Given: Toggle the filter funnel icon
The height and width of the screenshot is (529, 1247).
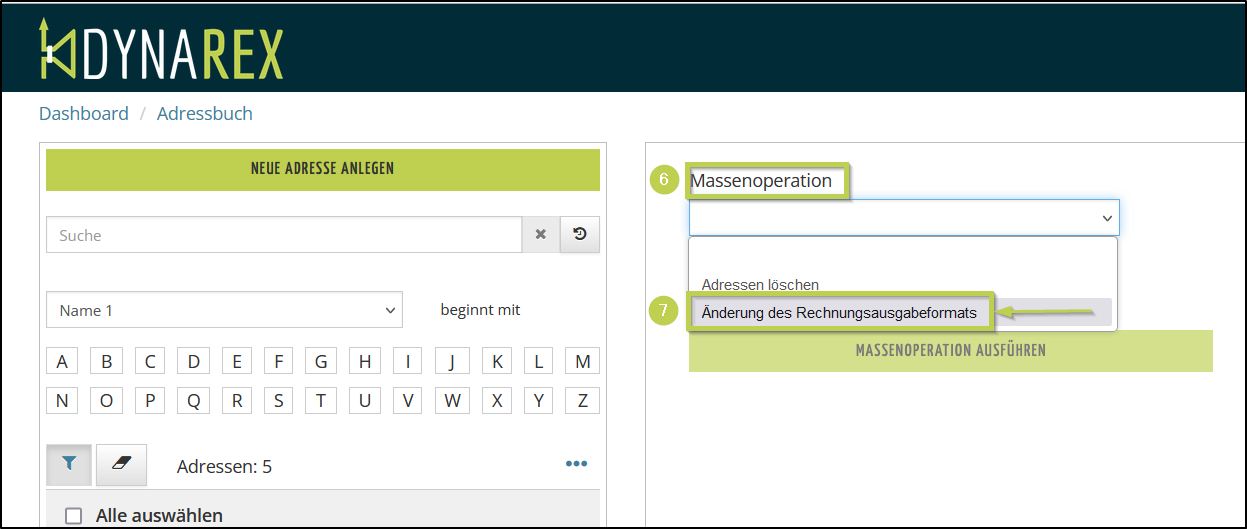Looking at the screenshot, I should 69,465.
